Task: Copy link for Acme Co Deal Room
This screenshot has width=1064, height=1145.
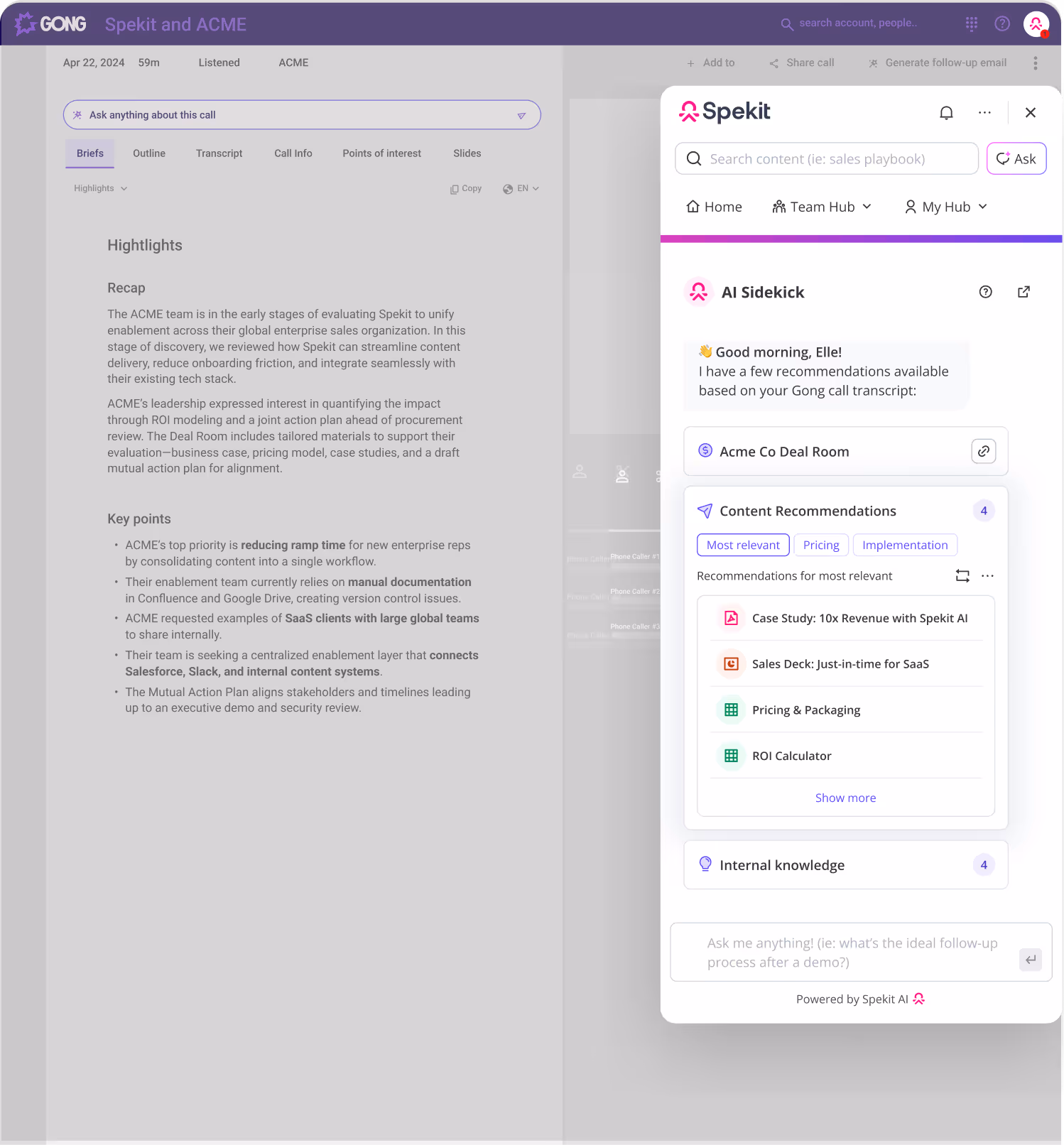Action: pos(984,451)
